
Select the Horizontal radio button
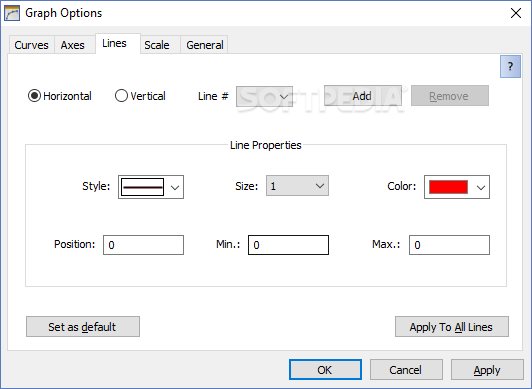pos(34,96)
